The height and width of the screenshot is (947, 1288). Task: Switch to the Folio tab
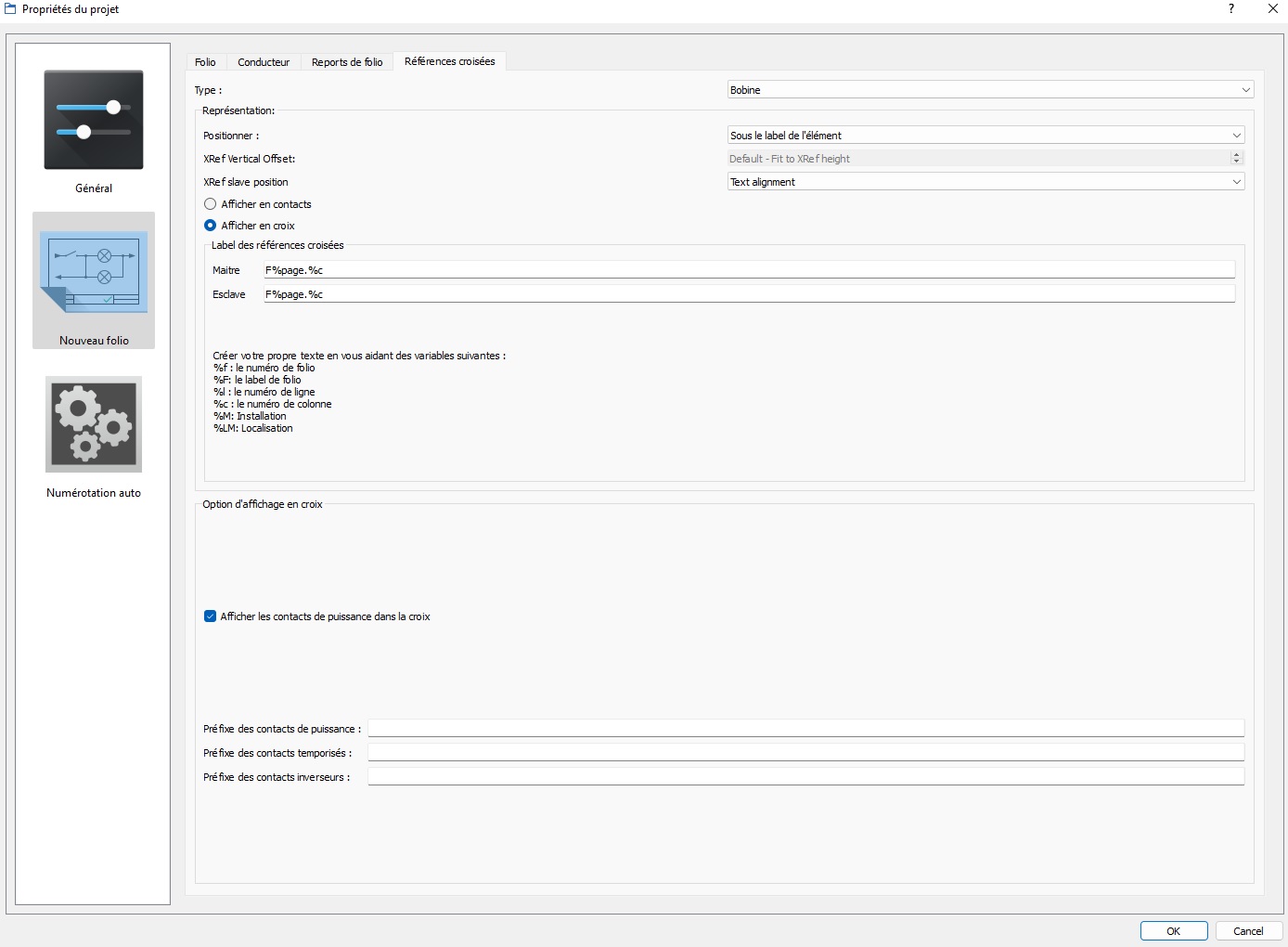205,62
